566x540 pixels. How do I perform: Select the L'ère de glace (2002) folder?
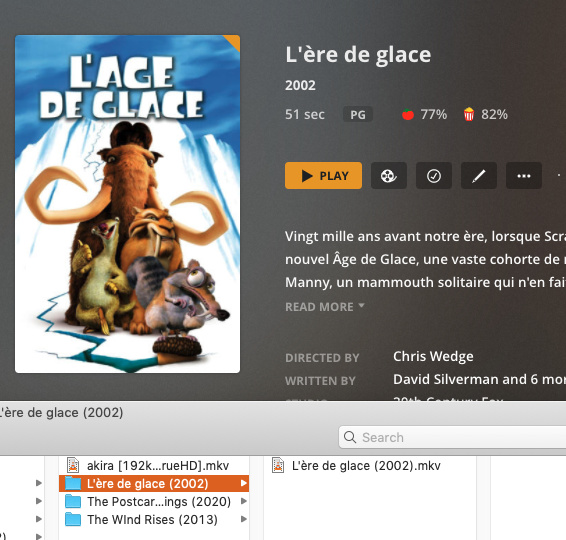click(x=154, y=483)
